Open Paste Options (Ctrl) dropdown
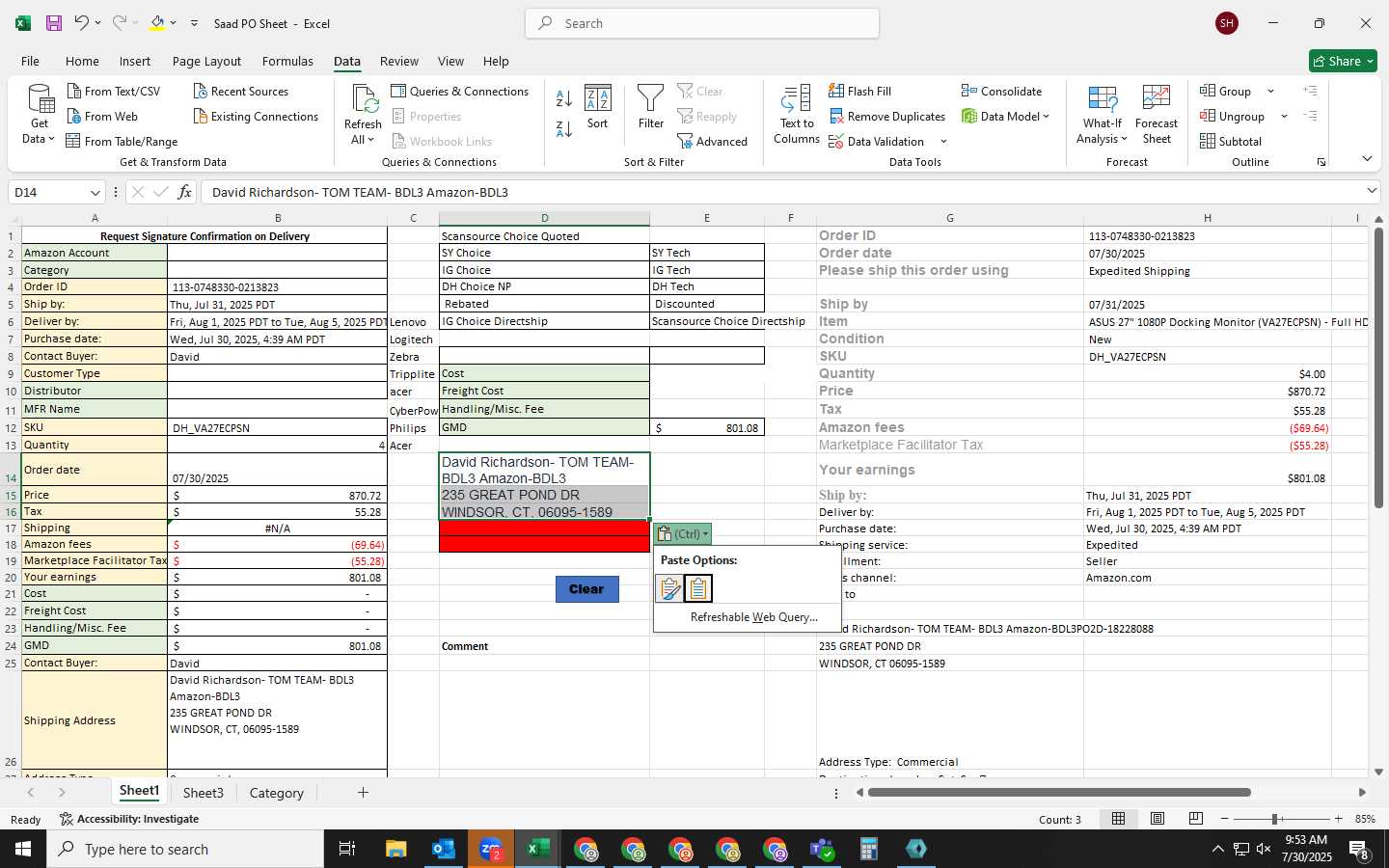1389x868 pixels. 683,533
